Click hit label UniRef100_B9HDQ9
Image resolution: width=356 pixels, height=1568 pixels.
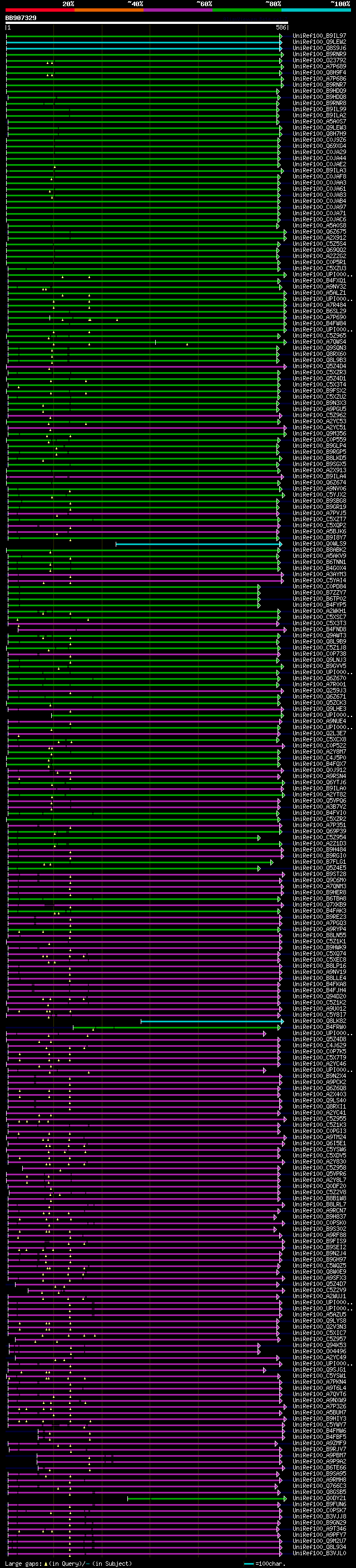coord(319,91)
